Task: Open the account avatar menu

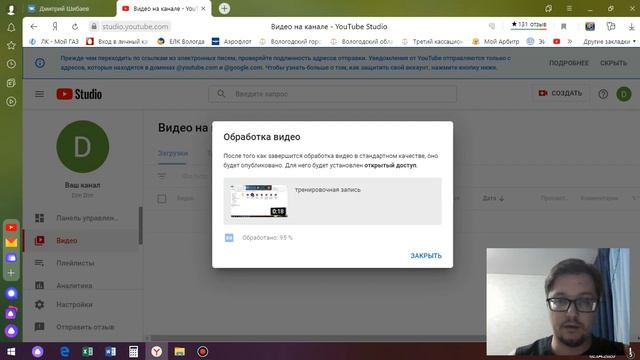Action: (624, 94)
